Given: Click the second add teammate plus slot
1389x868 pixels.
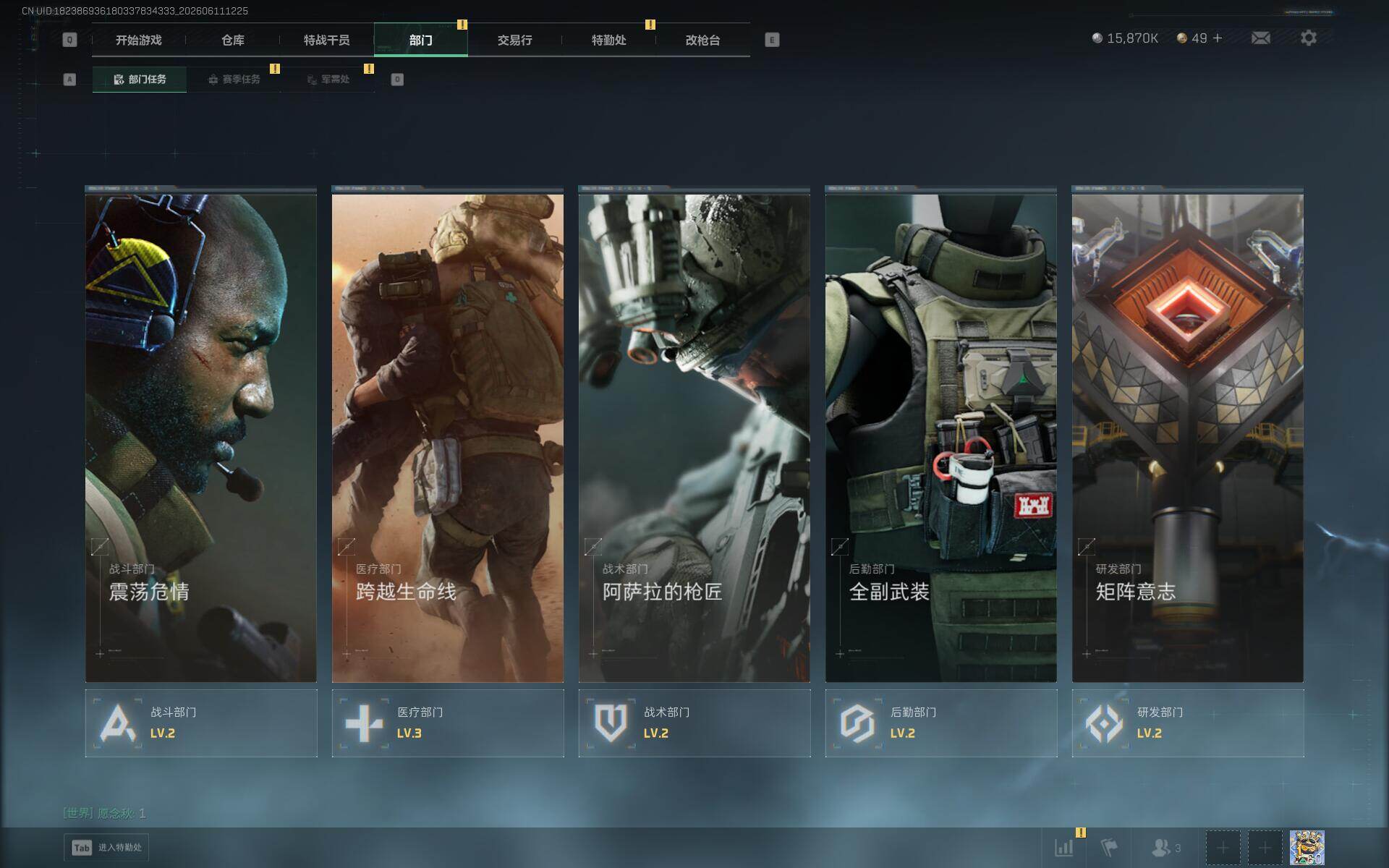Looking at the screenshot, I should pos(1265,848).
